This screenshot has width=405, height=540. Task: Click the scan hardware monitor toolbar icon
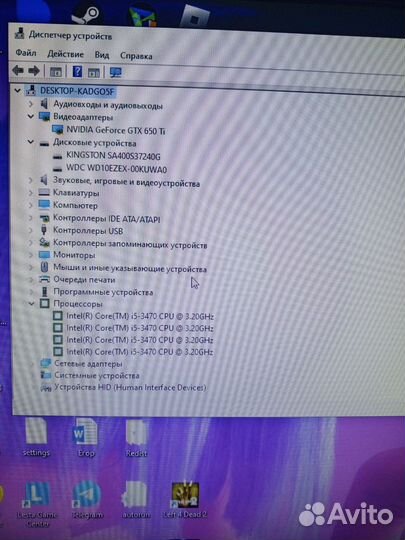(x=115, y=72)
